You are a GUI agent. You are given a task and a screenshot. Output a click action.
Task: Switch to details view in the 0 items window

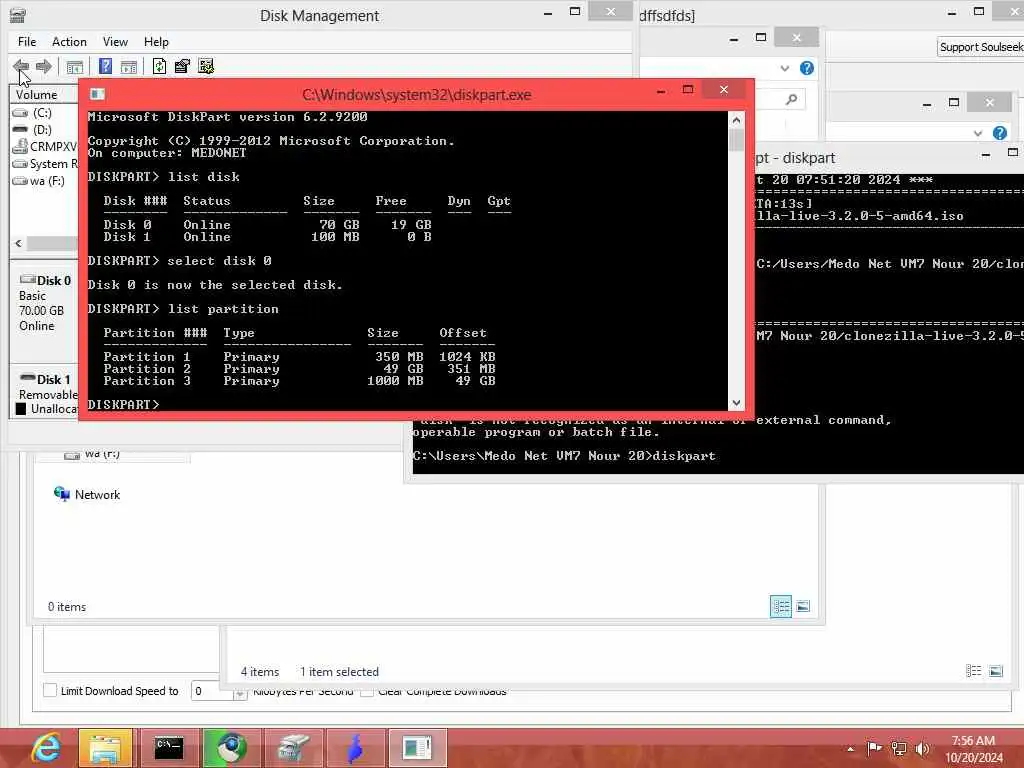[780, 606]
